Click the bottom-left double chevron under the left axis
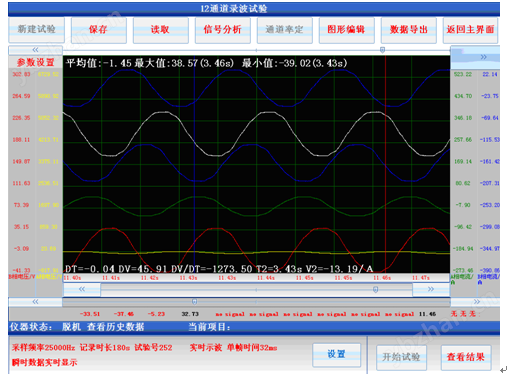Viewport: 509px width, 379px height. (x=35, y=302)
